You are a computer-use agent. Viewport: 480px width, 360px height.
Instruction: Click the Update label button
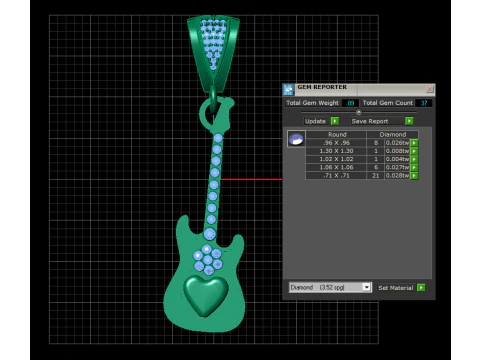point(315,121)
